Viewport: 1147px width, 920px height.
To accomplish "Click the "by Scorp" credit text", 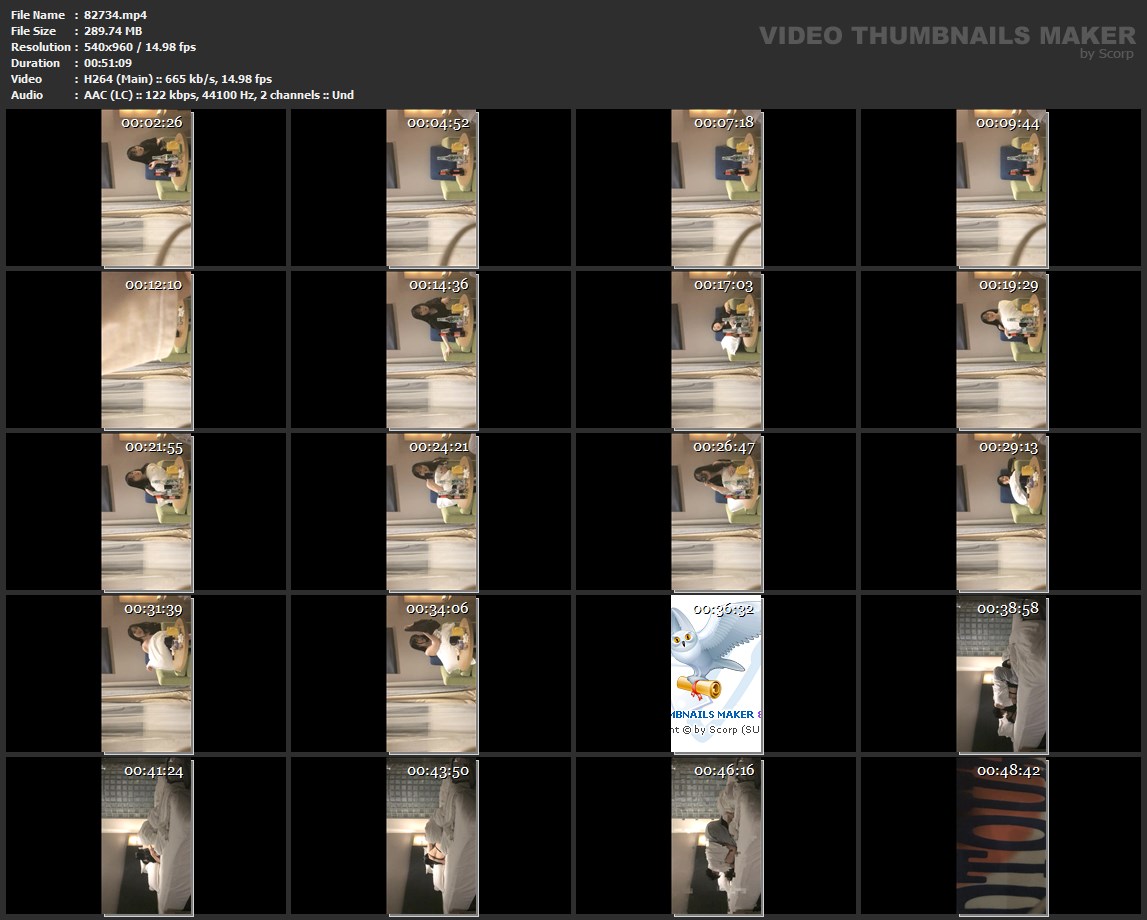I will point(1107,54).
